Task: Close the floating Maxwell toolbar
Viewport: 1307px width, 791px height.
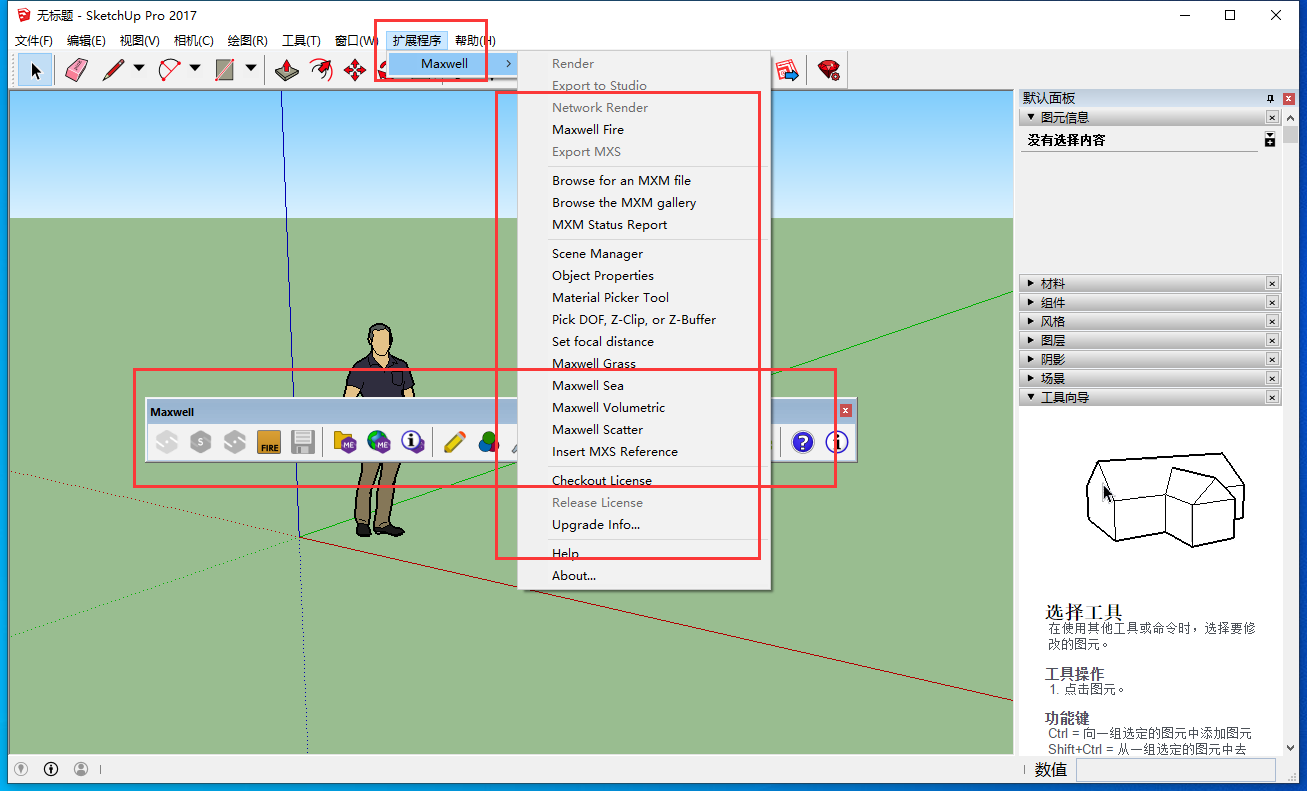Action: [845, 411]
